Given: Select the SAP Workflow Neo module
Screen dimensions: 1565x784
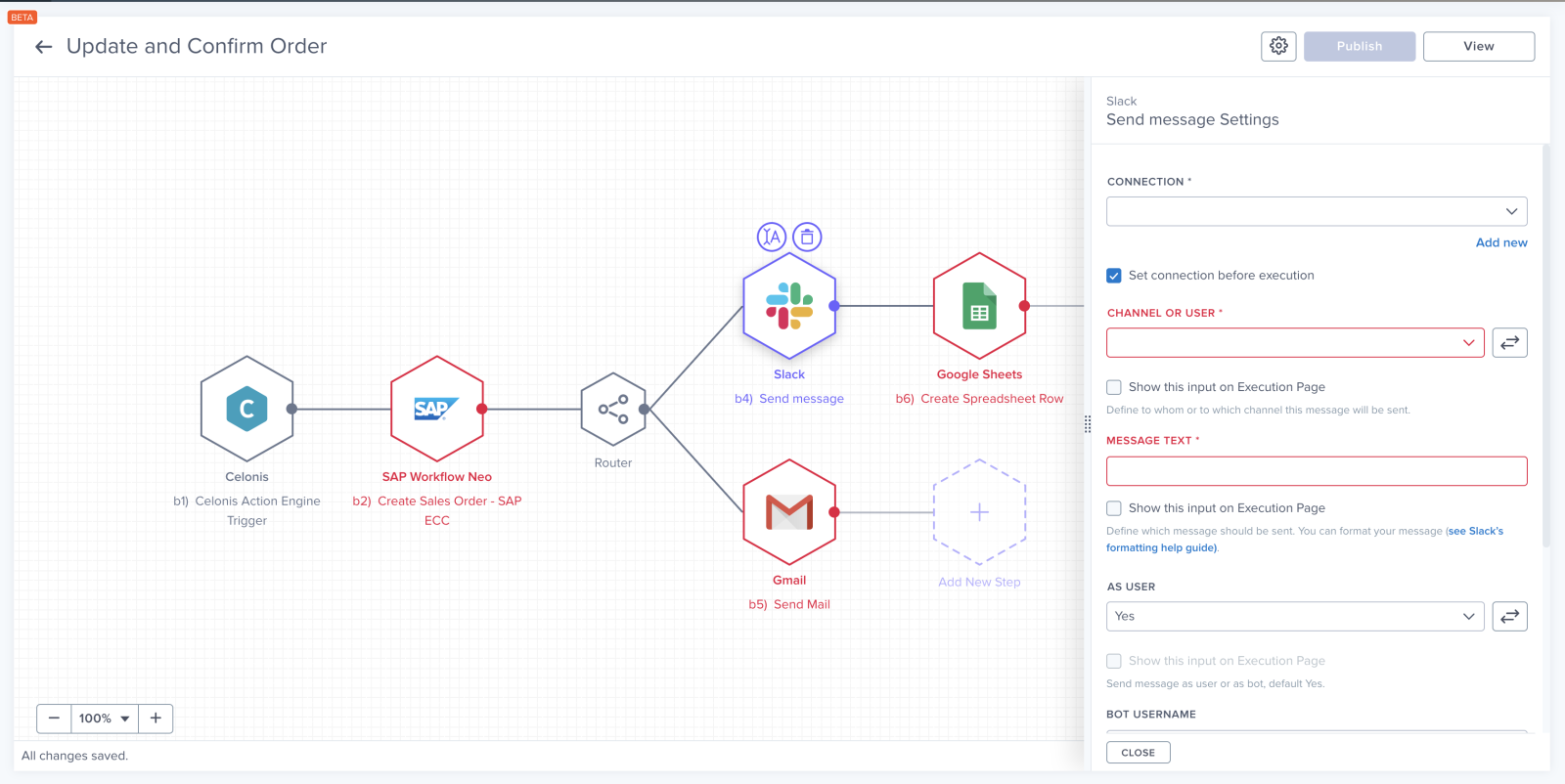Looking at the screenshot, I should [437, 409].
